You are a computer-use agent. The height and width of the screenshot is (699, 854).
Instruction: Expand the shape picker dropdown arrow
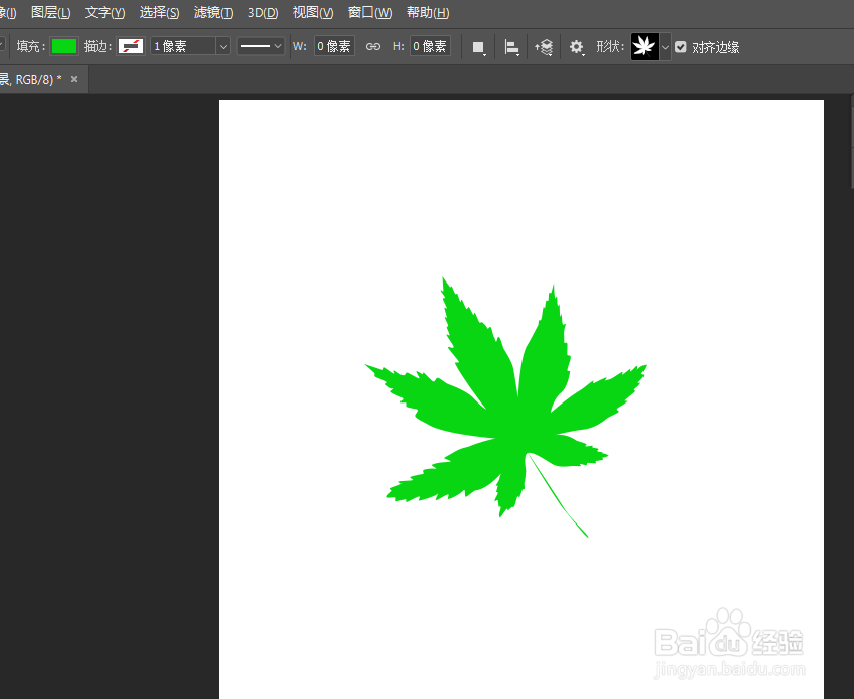point(663,46)
